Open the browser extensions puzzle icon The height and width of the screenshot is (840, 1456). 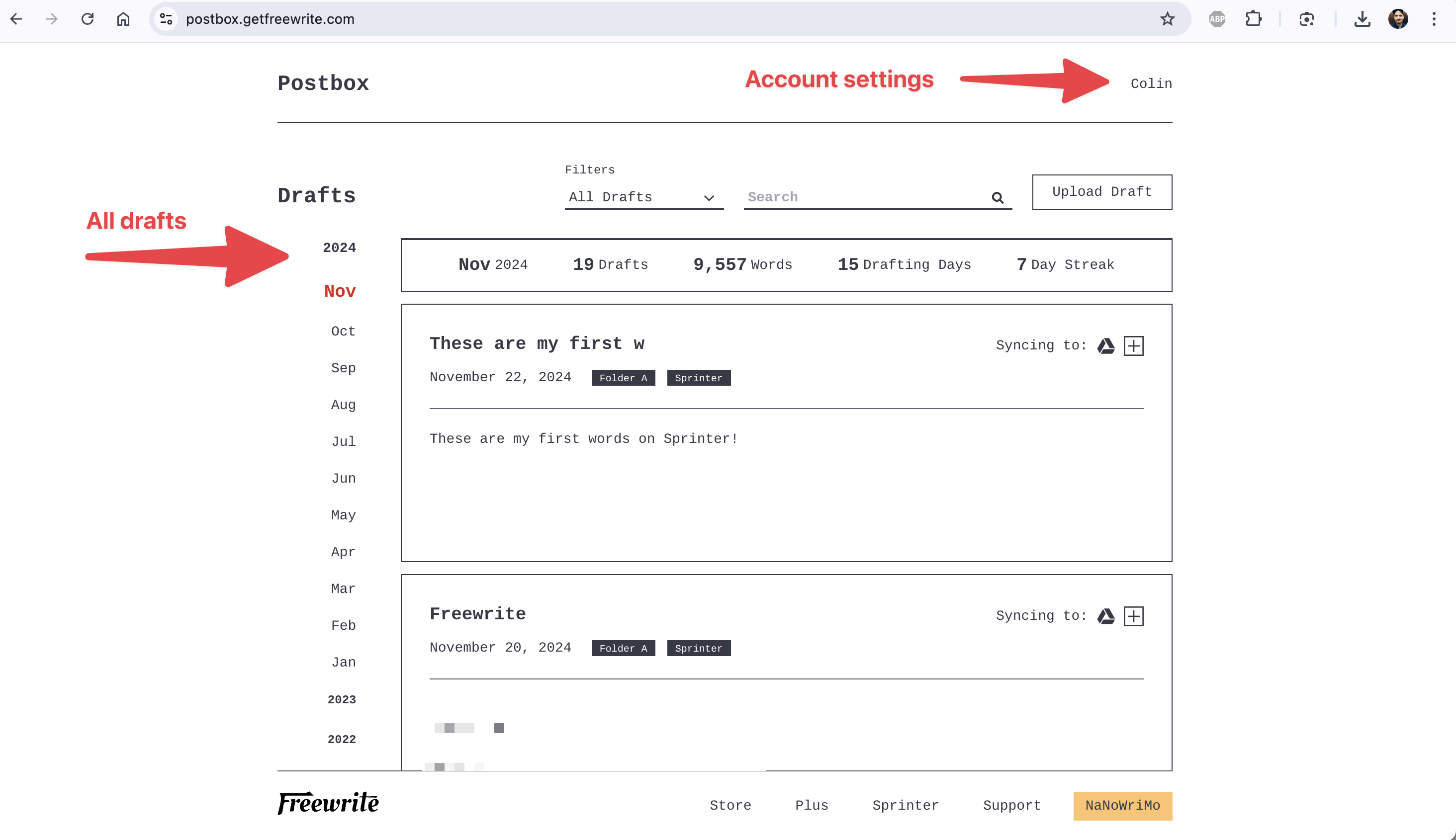(1253, 19)
